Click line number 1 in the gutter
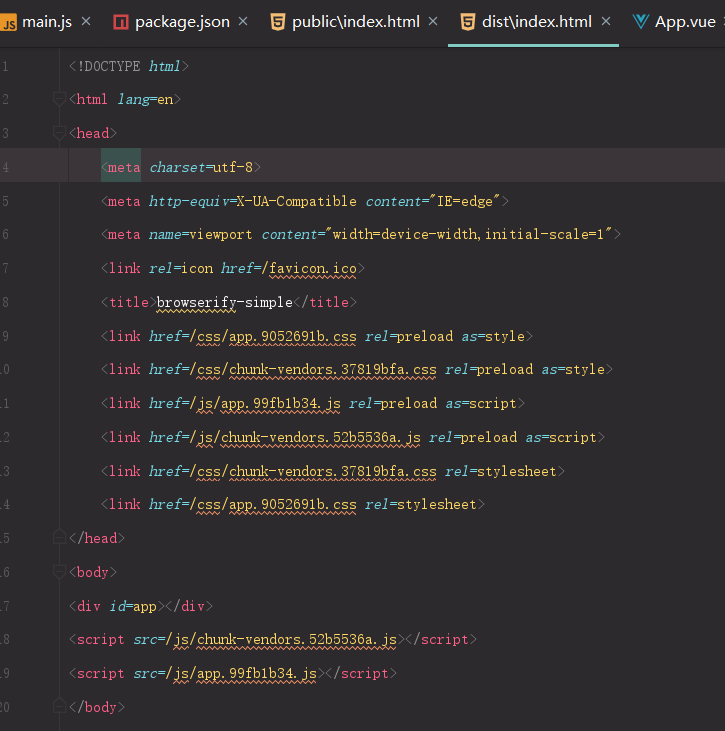The height and width of the screenshot is (731, 725). [5, 67]
